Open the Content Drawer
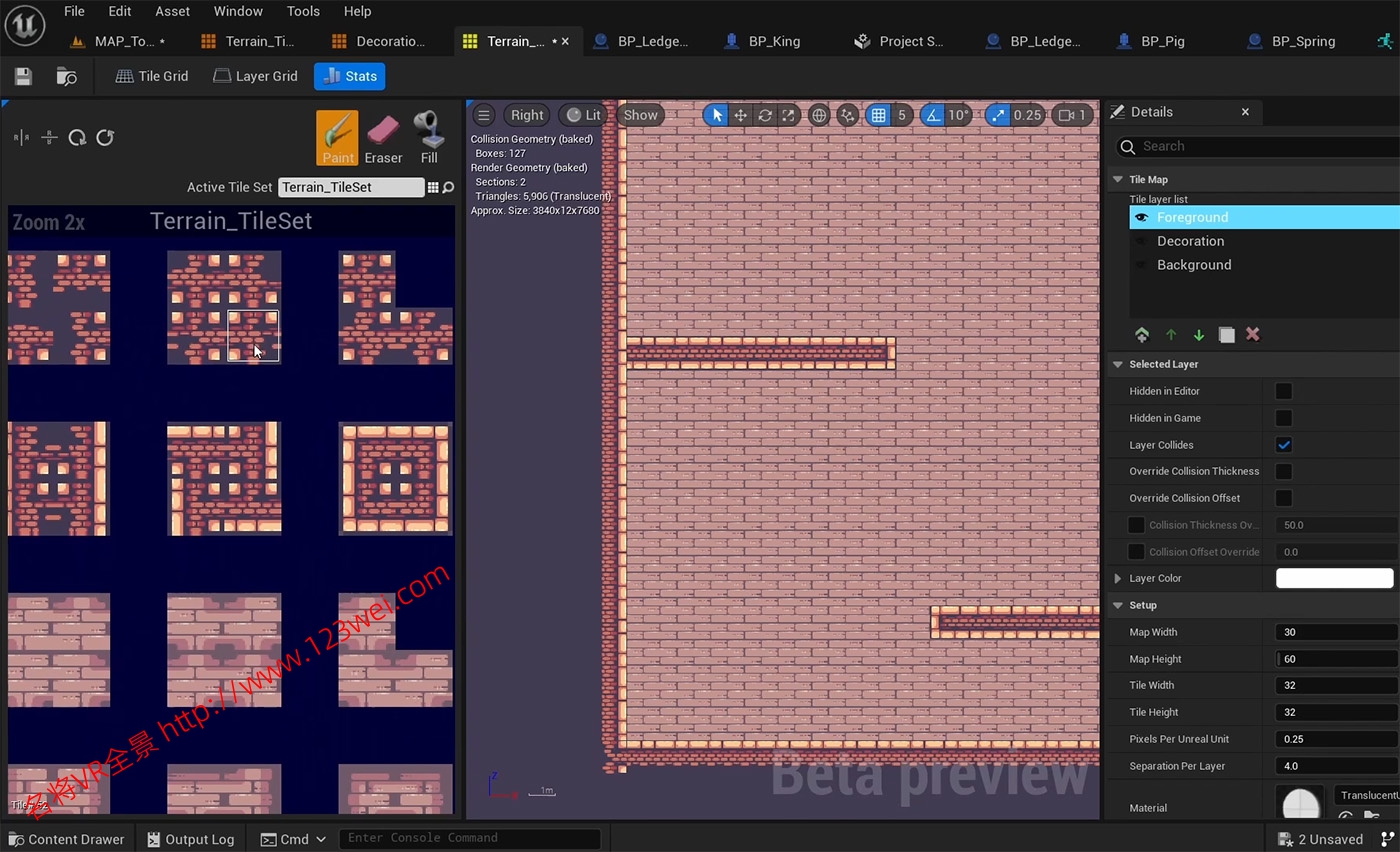The image size is (1400, 852). tap(66, 839)
